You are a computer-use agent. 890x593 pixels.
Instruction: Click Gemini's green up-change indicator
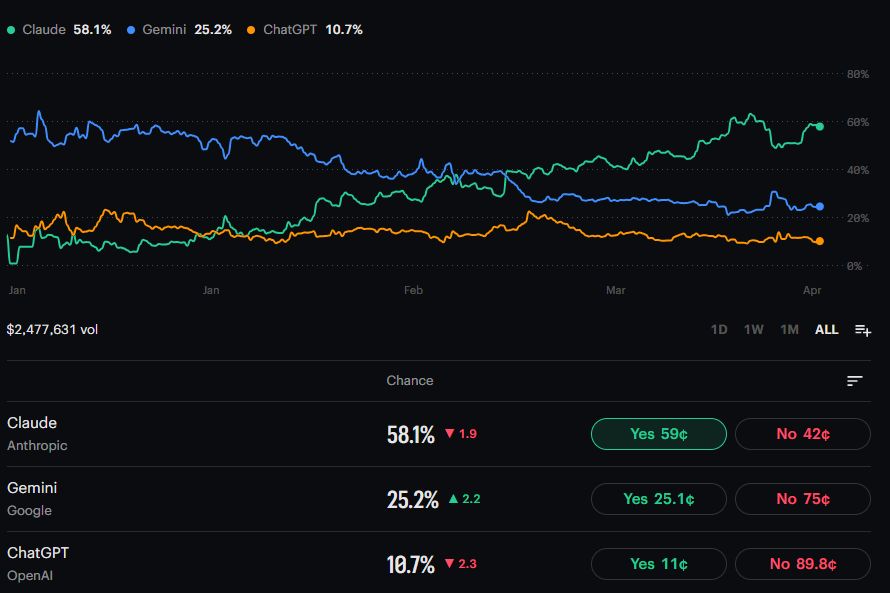[464, 499]
